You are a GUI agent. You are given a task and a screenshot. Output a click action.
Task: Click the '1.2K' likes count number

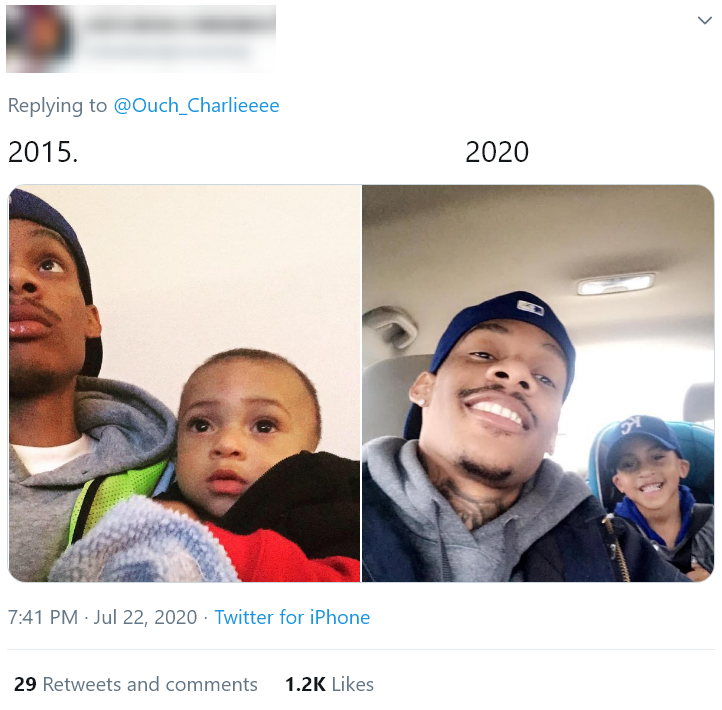[x=305, y=684]
